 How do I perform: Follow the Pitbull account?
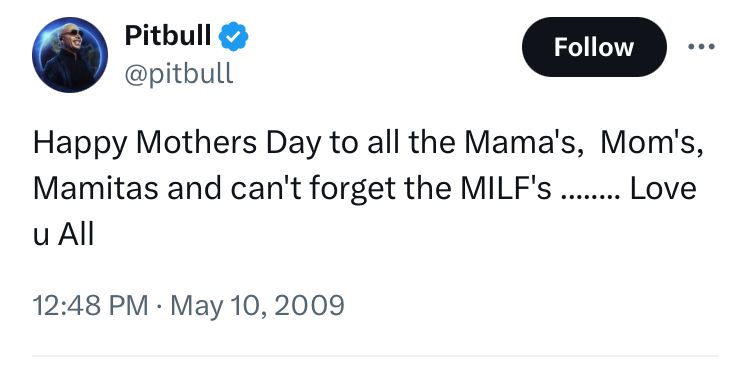pyautogui.click(x=594, y=47)
